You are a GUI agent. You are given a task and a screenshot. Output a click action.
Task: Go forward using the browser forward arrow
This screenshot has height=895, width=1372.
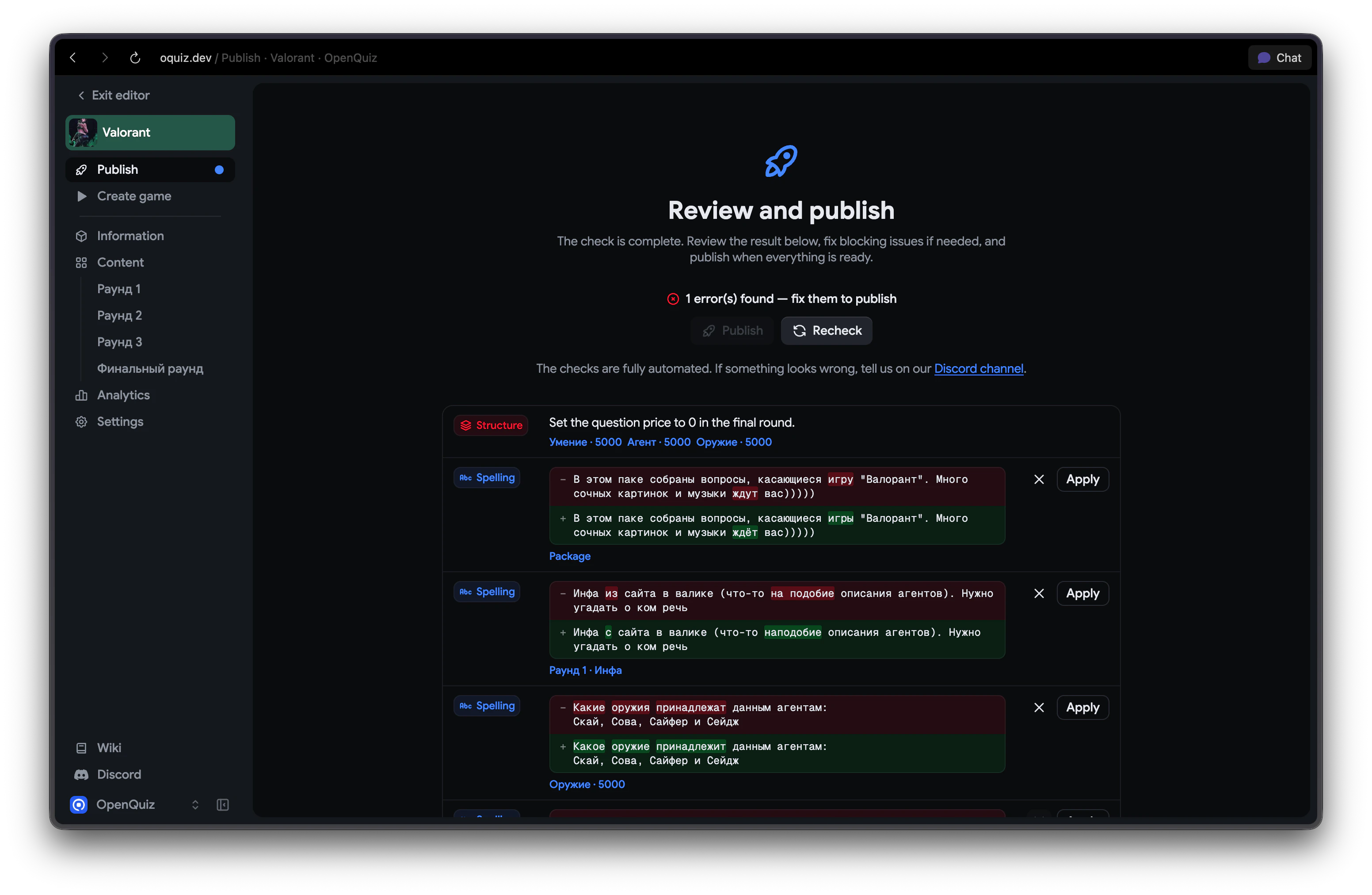point(104,57)
